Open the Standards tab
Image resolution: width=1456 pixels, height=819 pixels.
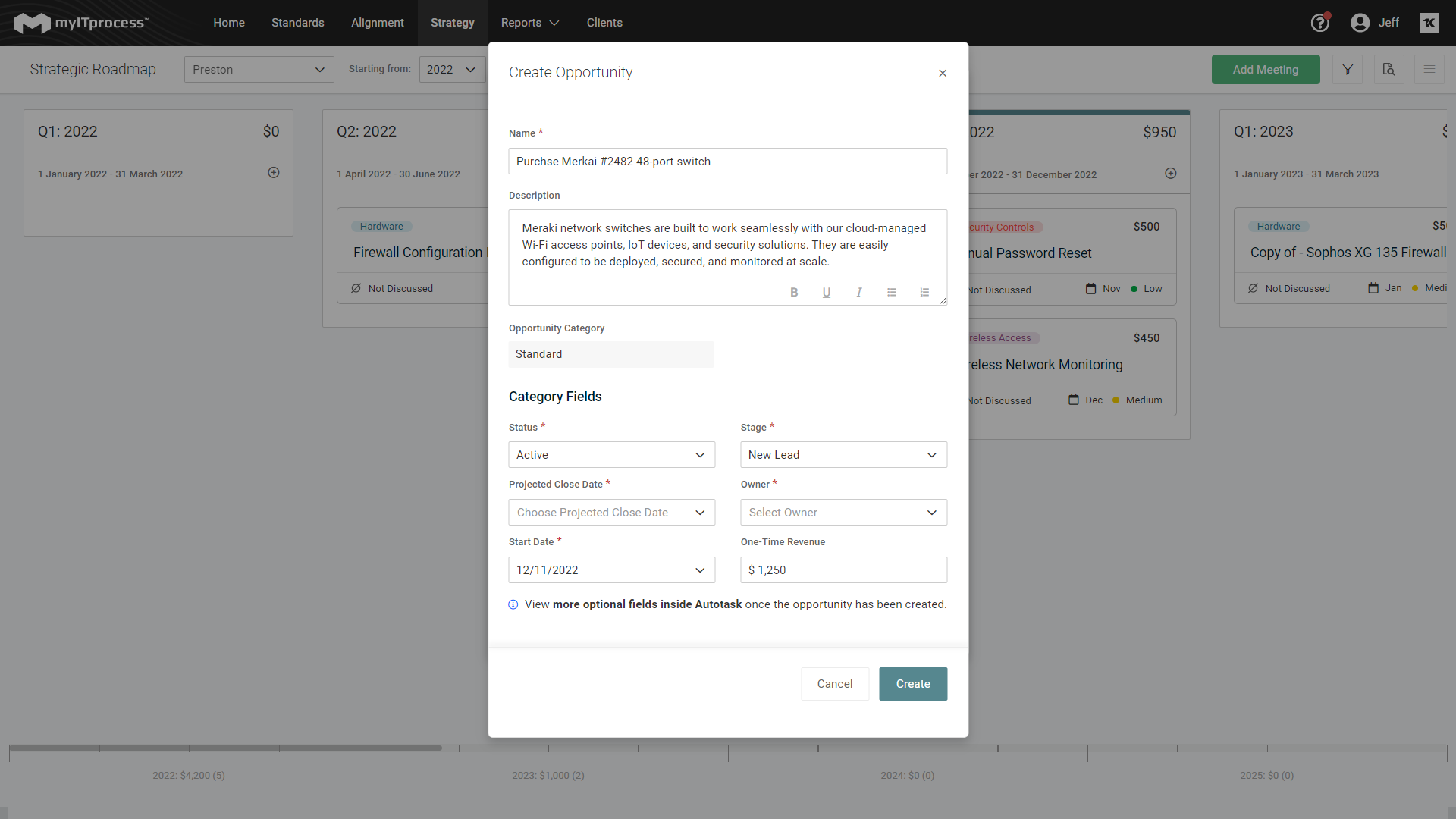coord(298,23)
